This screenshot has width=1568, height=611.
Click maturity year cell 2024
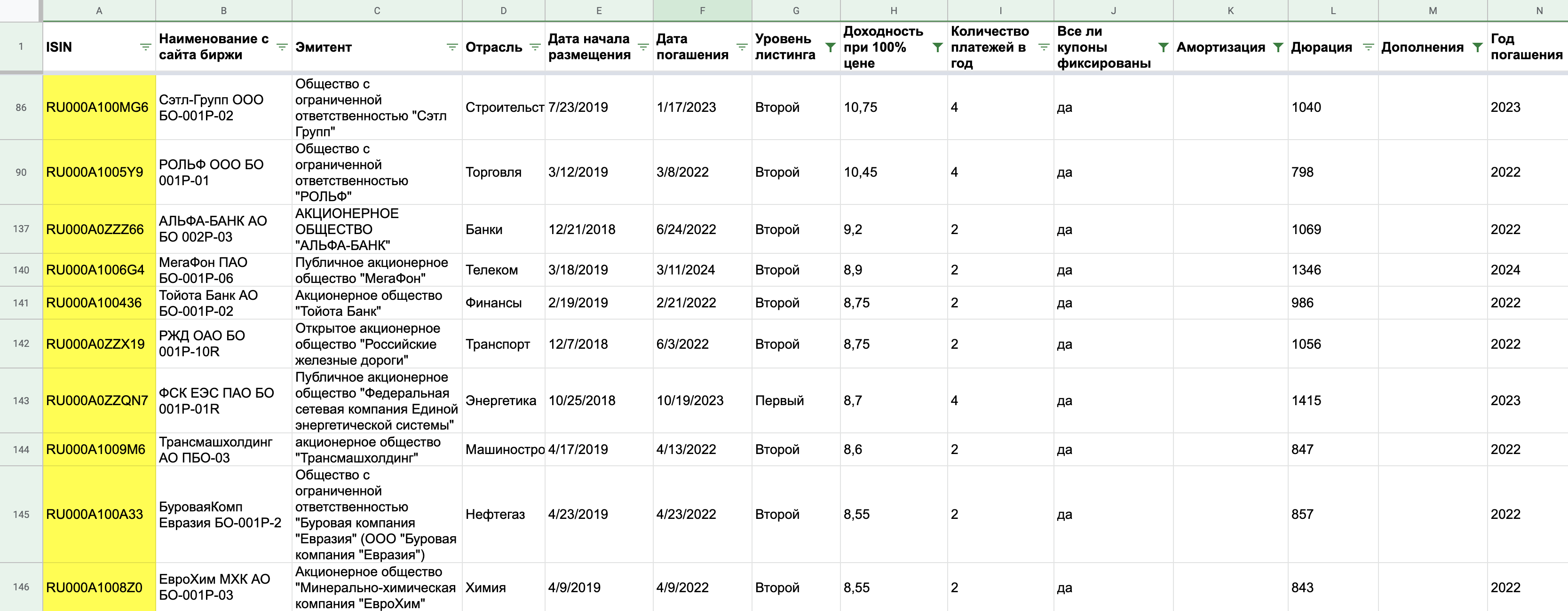pyautogui.click(x=1527, y=270)
